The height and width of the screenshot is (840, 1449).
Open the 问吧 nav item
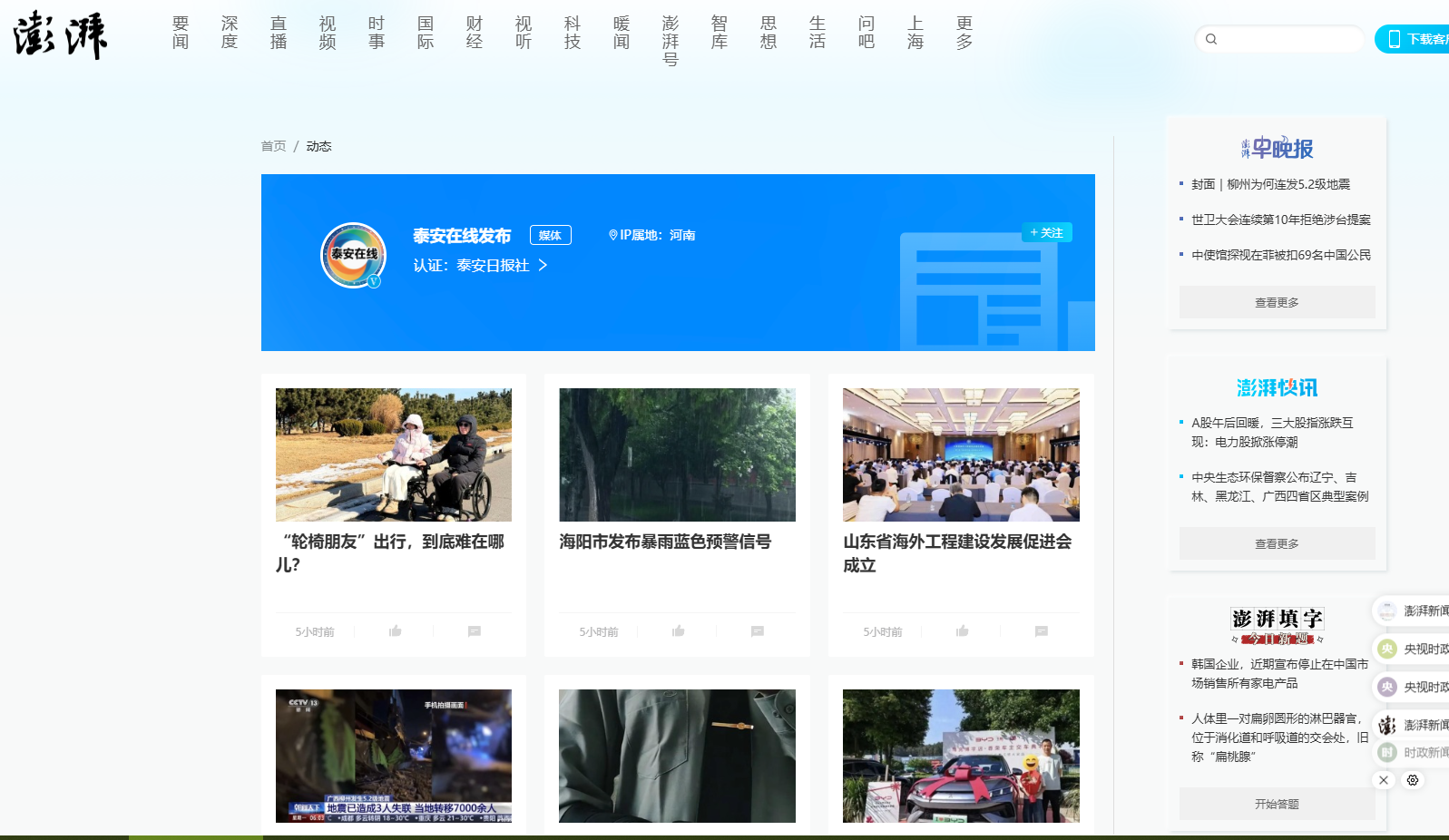[x=866, y=33]
